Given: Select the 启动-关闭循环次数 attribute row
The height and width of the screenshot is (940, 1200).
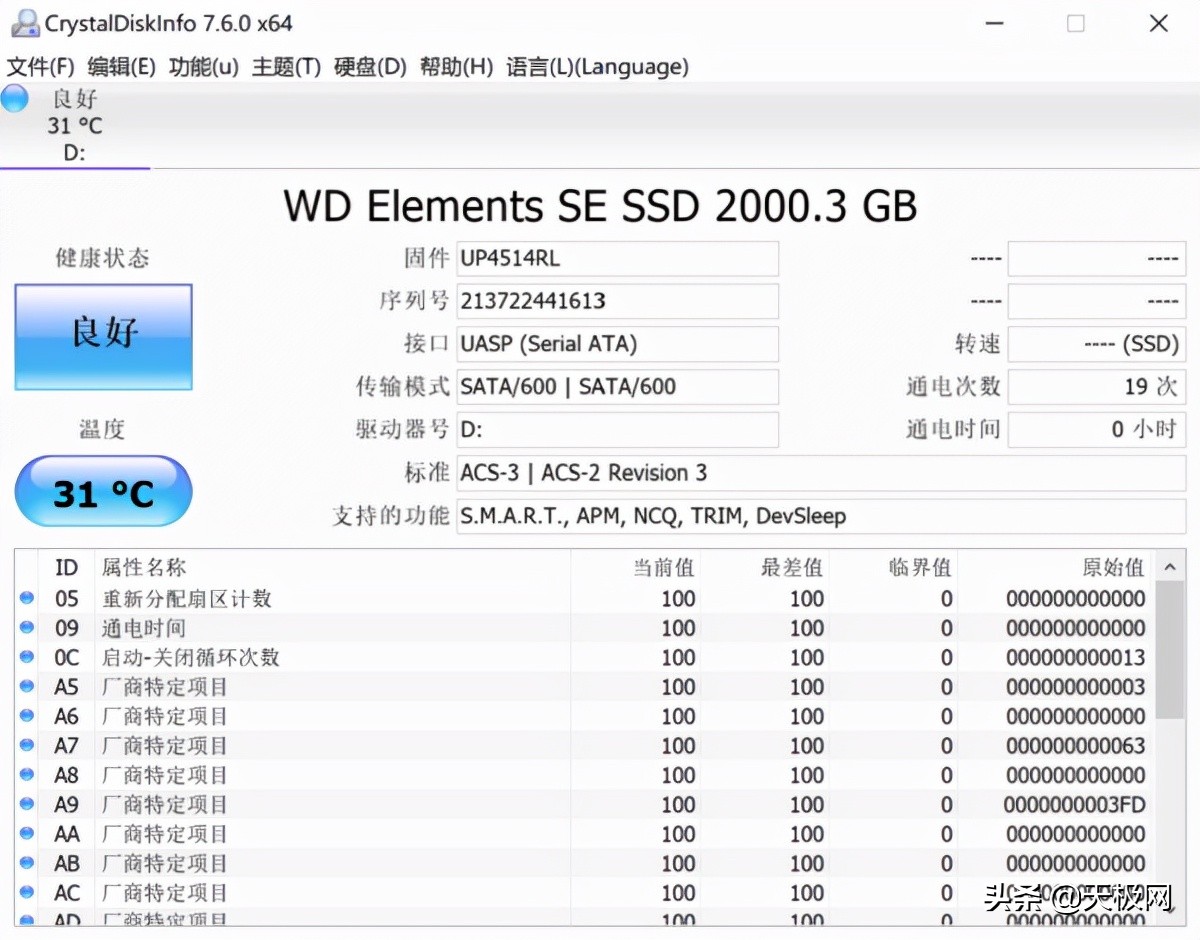Looking at the screenshot, I should point(585,658).
